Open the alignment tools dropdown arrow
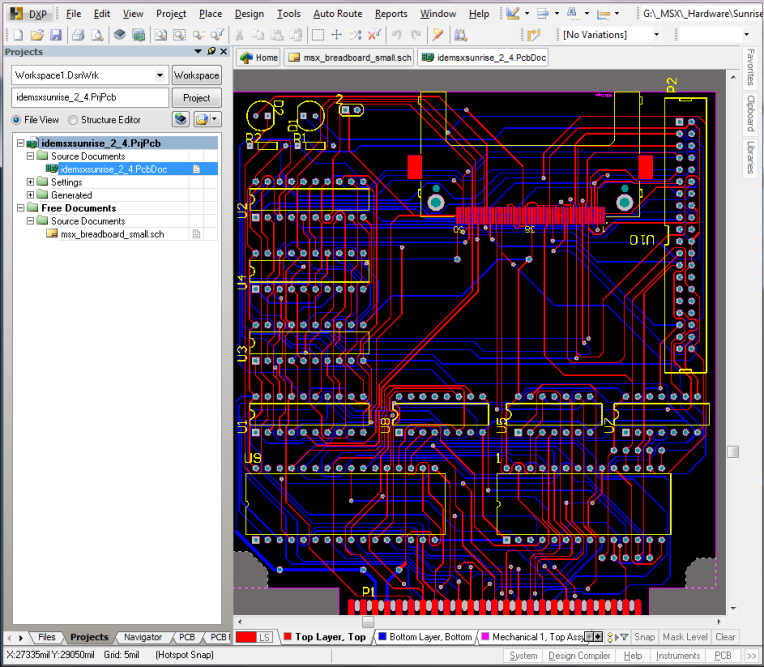764x667 pixels. pyautogui.click(x=556, y=14)
